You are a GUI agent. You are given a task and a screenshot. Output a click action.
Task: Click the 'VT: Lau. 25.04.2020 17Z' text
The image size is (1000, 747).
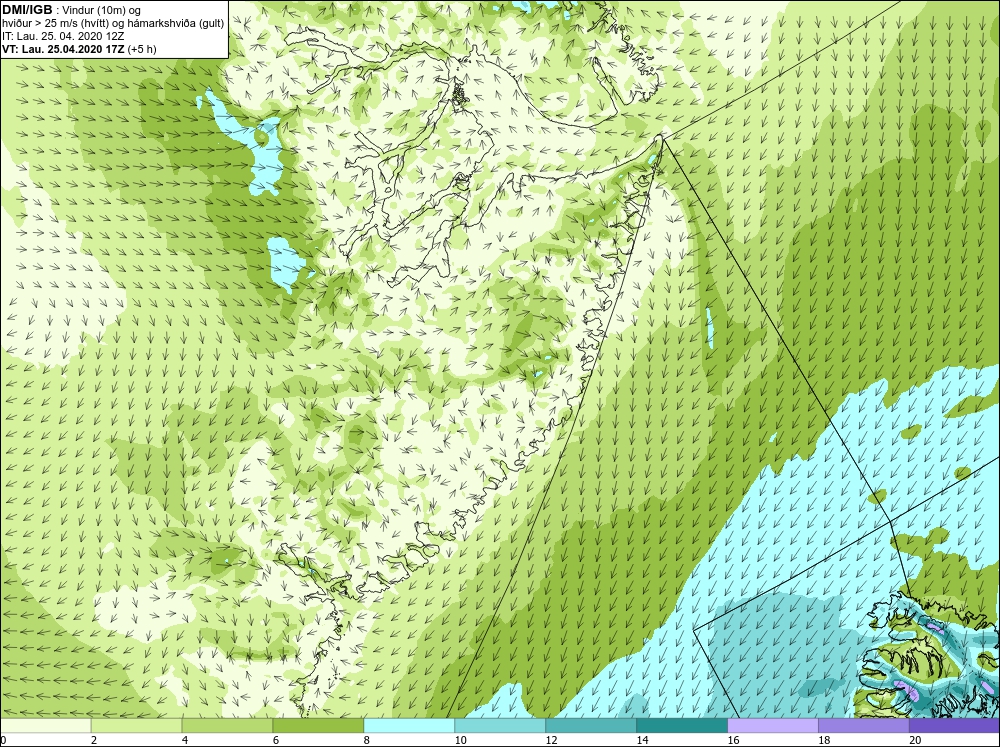(x=63, y=48)
